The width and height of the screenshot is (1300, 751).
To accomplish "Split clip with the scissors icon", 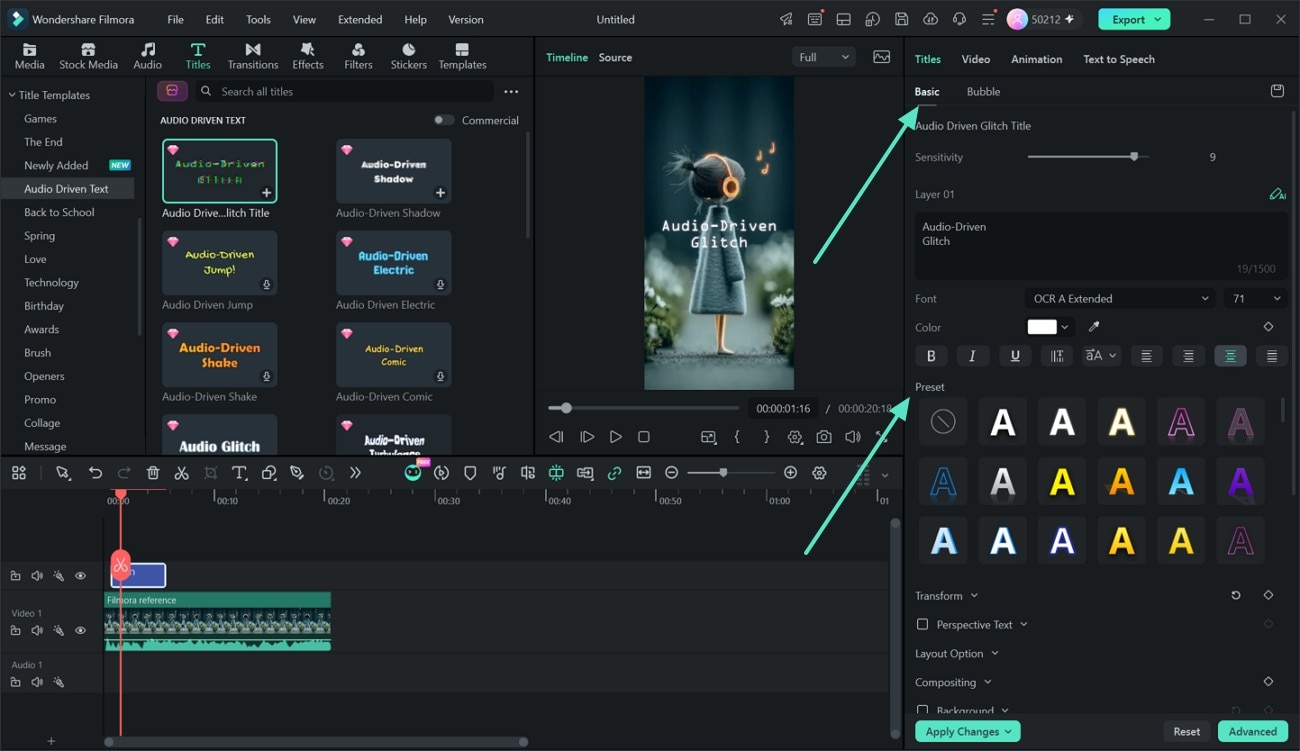I will coord(181,473).
